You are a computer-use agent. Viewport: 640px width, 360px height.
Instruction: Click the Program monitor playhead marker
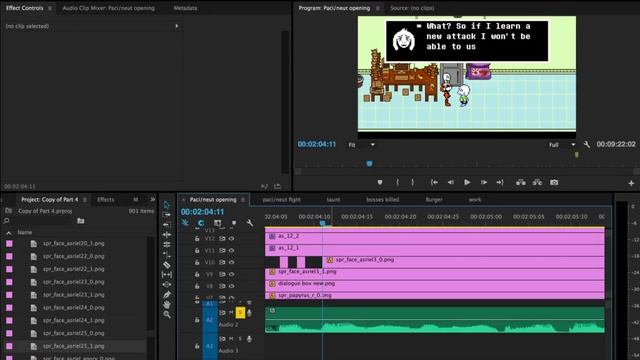click(369, 164)
